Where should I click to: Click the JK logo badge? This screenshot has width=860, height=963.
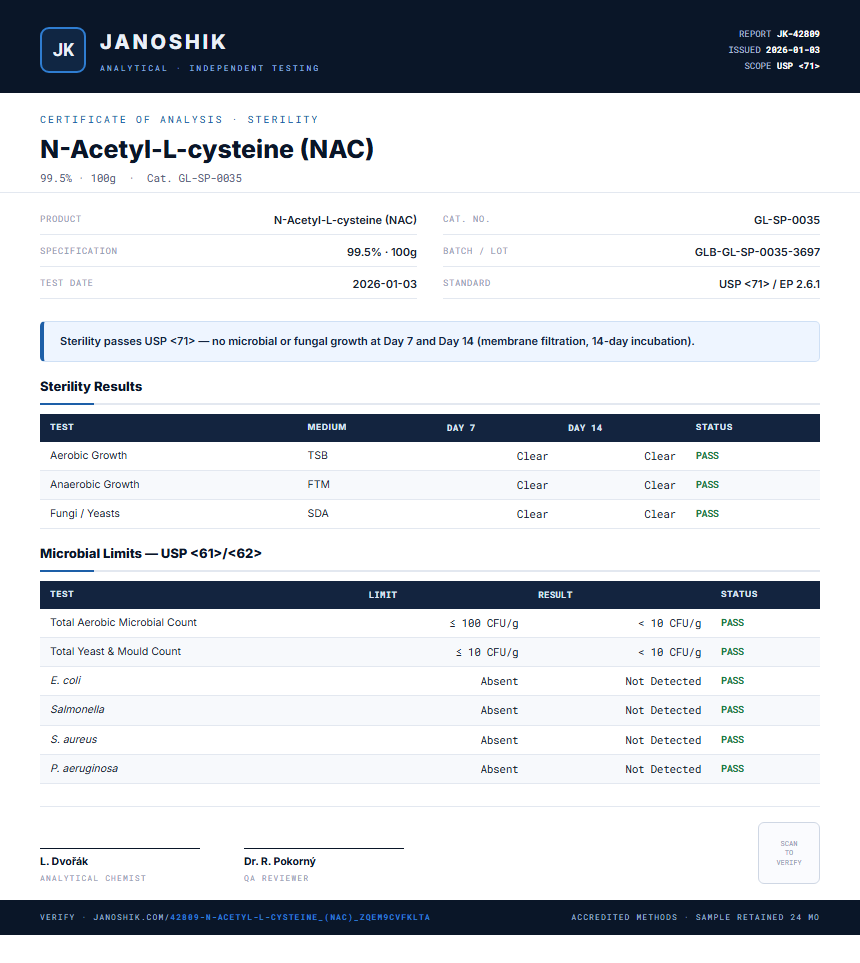(x=63, y=50)
